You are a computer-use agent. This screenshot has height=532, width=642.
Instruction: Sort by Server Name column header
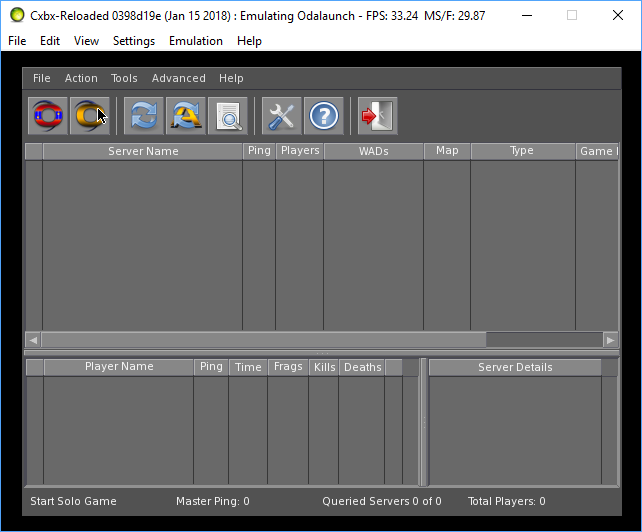(143, 151)
